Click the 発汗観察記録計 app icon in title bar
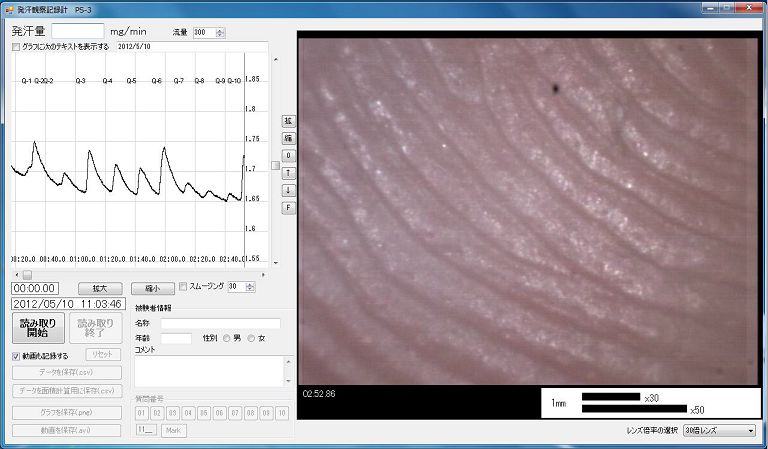The image size is (768, 449). pyautogui.click(x=9, y=8)
